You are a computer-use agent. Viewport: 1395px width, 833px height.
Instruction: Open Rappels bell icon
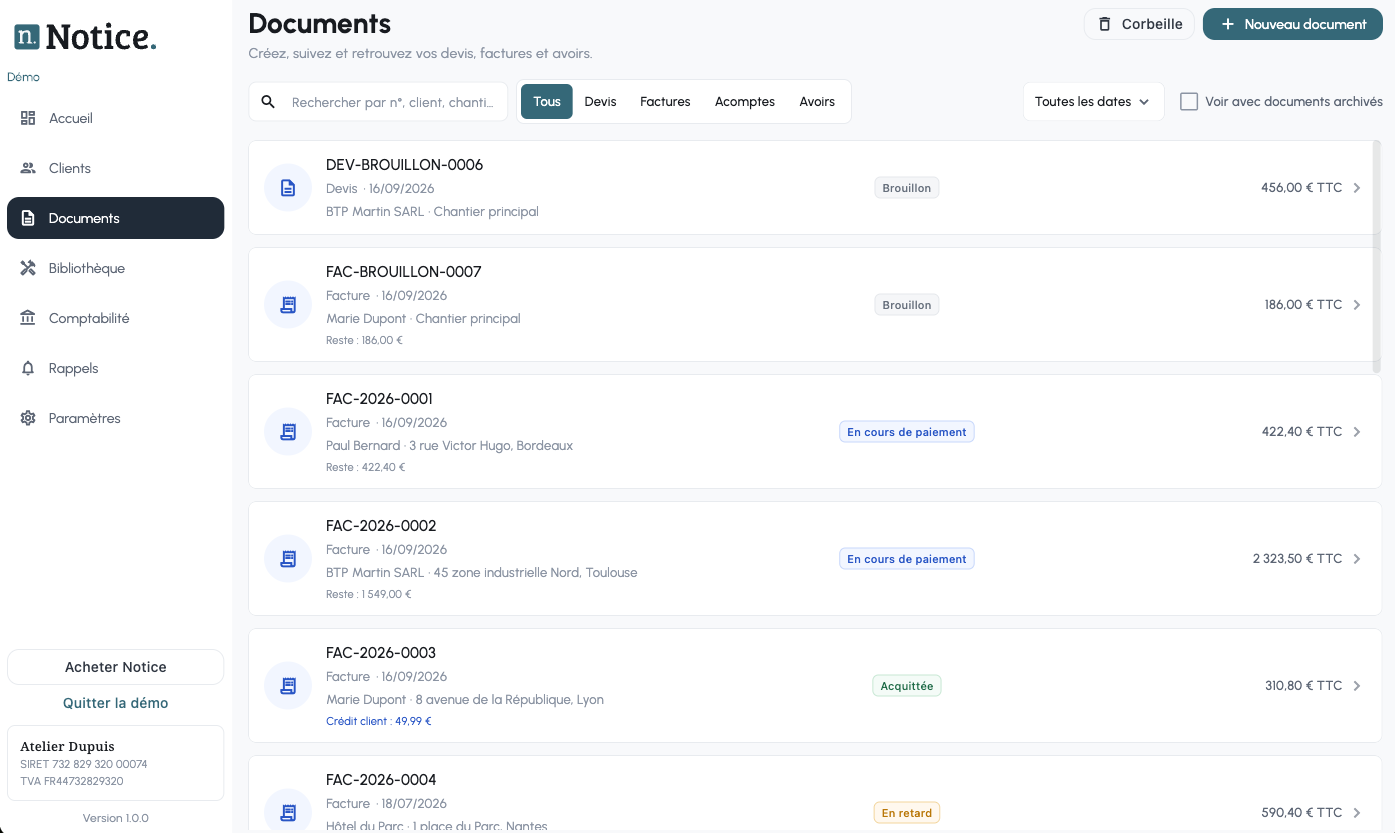(x=28, y=368)
